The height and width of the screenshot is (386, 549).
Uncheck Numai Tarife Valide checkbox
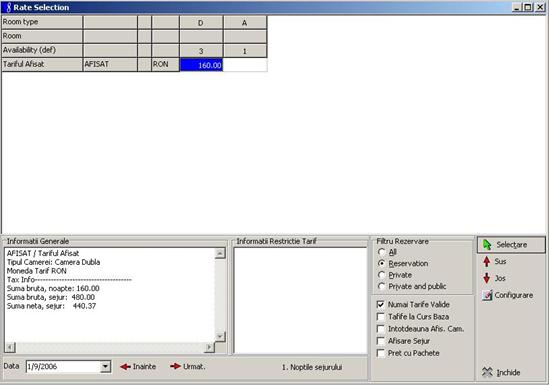[381, 304]
